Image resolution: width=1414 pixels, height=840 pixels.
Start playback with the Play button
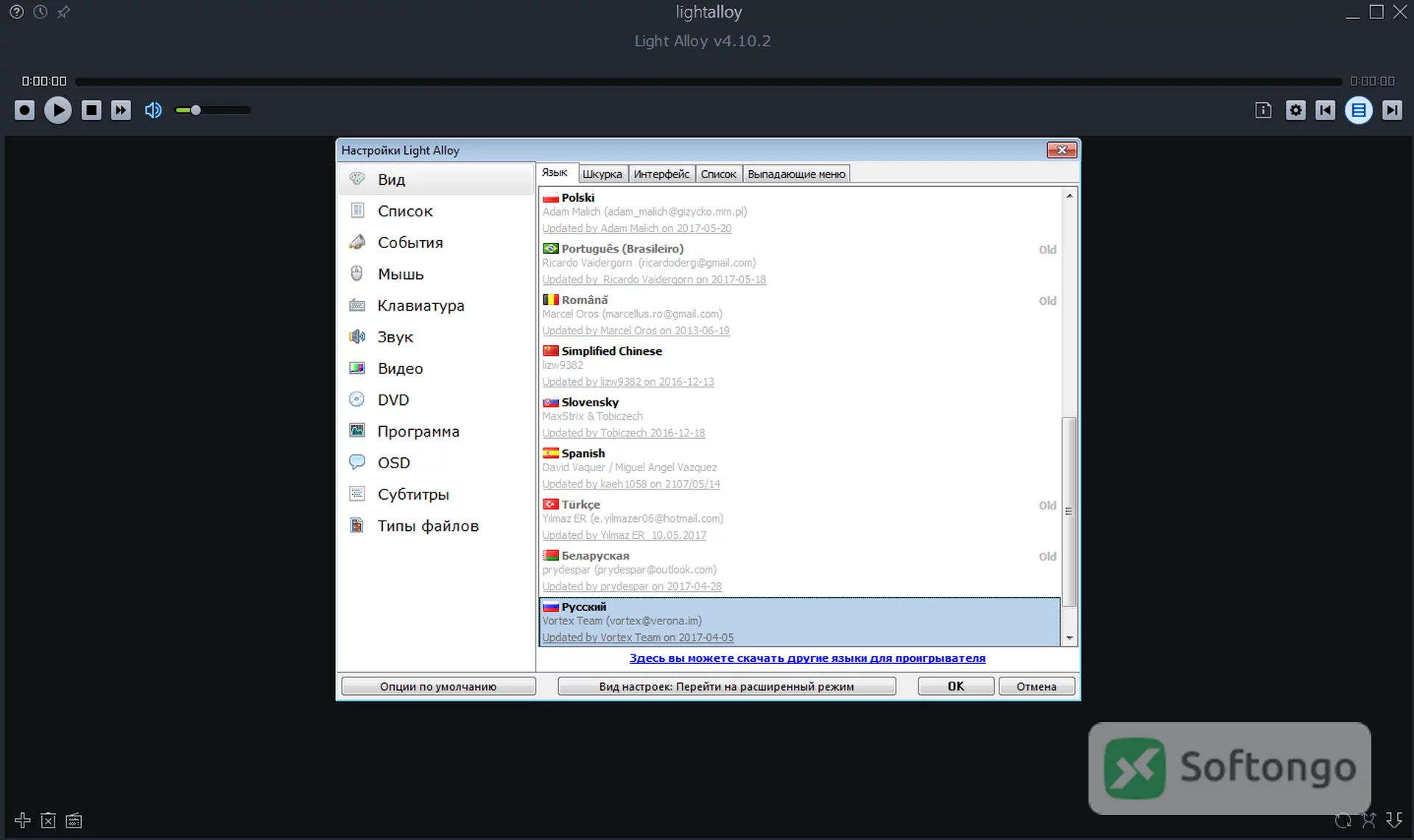pos(57,110)
